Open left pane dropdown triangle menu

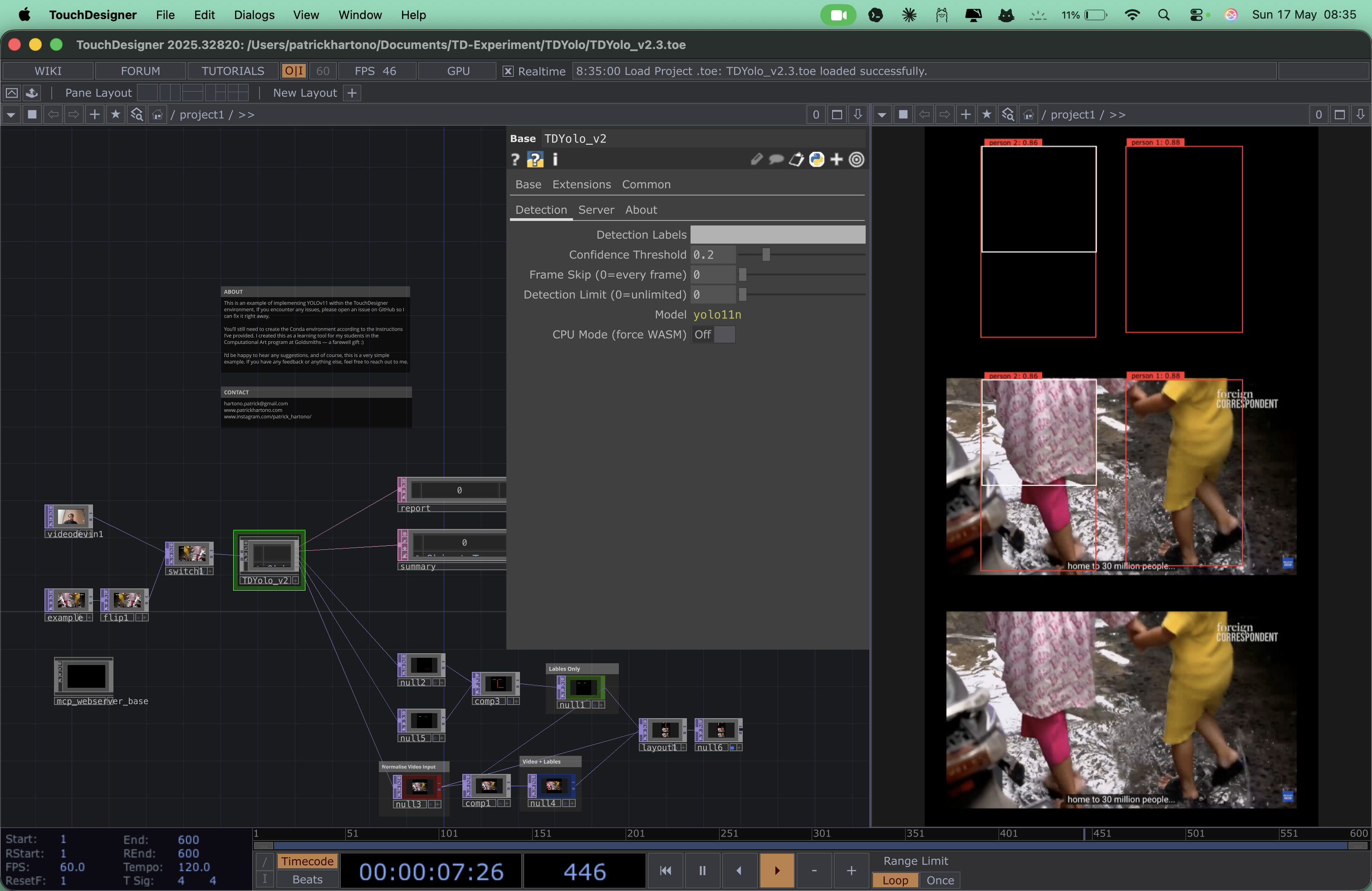click(x=11, y=115)
